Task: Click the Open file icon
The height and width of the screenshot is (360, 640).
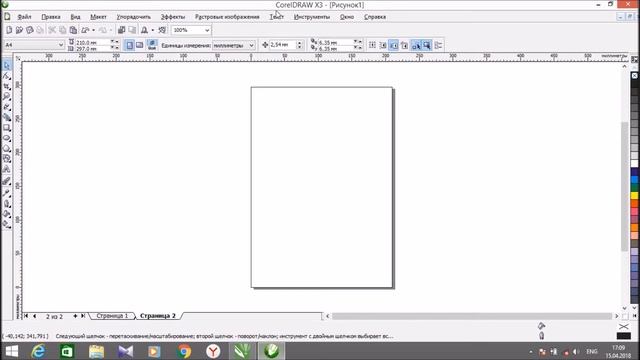Action: [19, 30]
